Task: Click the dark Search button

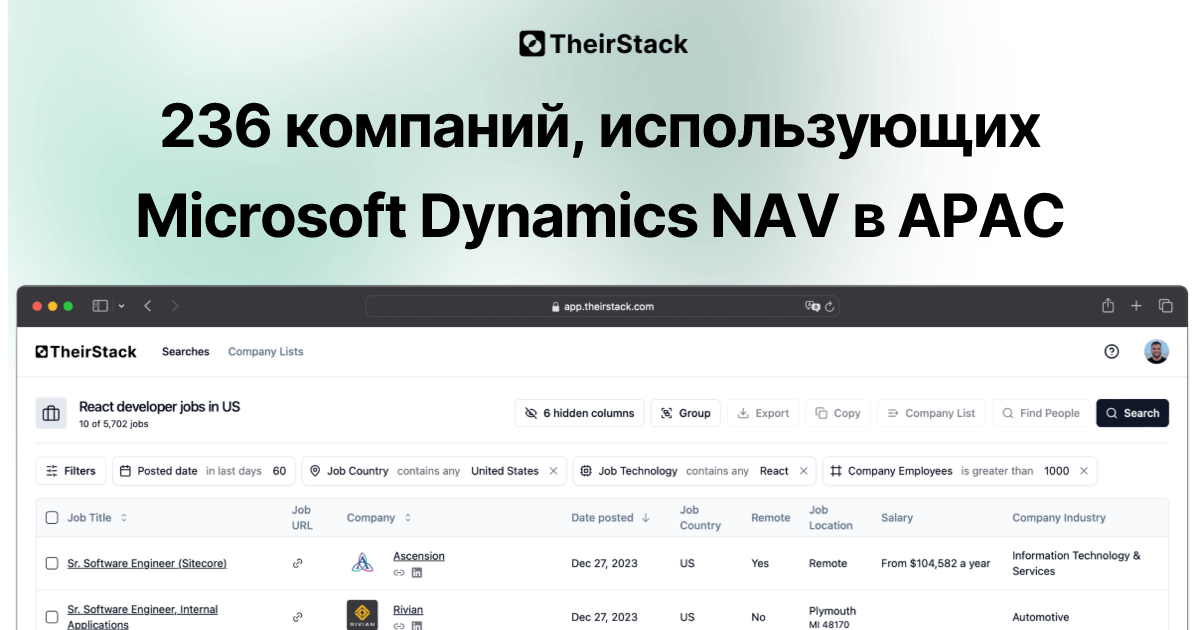Action: (x=1132, y=413)
